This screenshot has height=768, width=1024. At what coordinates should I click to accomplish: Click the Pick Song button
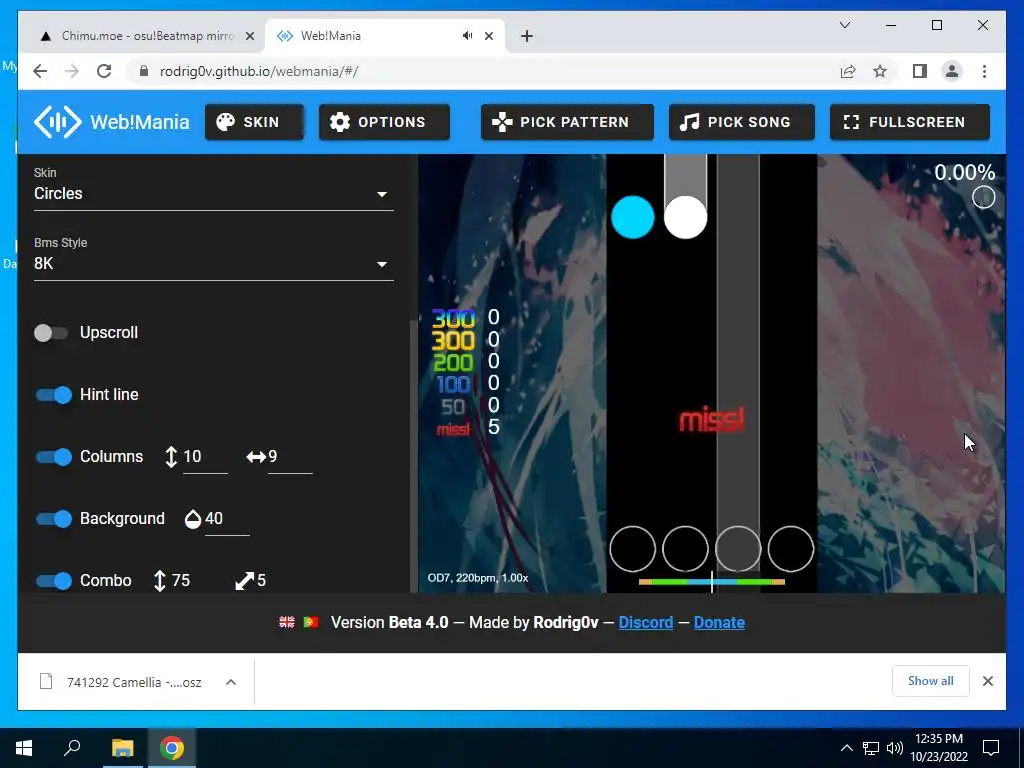[x=741, y=122]
